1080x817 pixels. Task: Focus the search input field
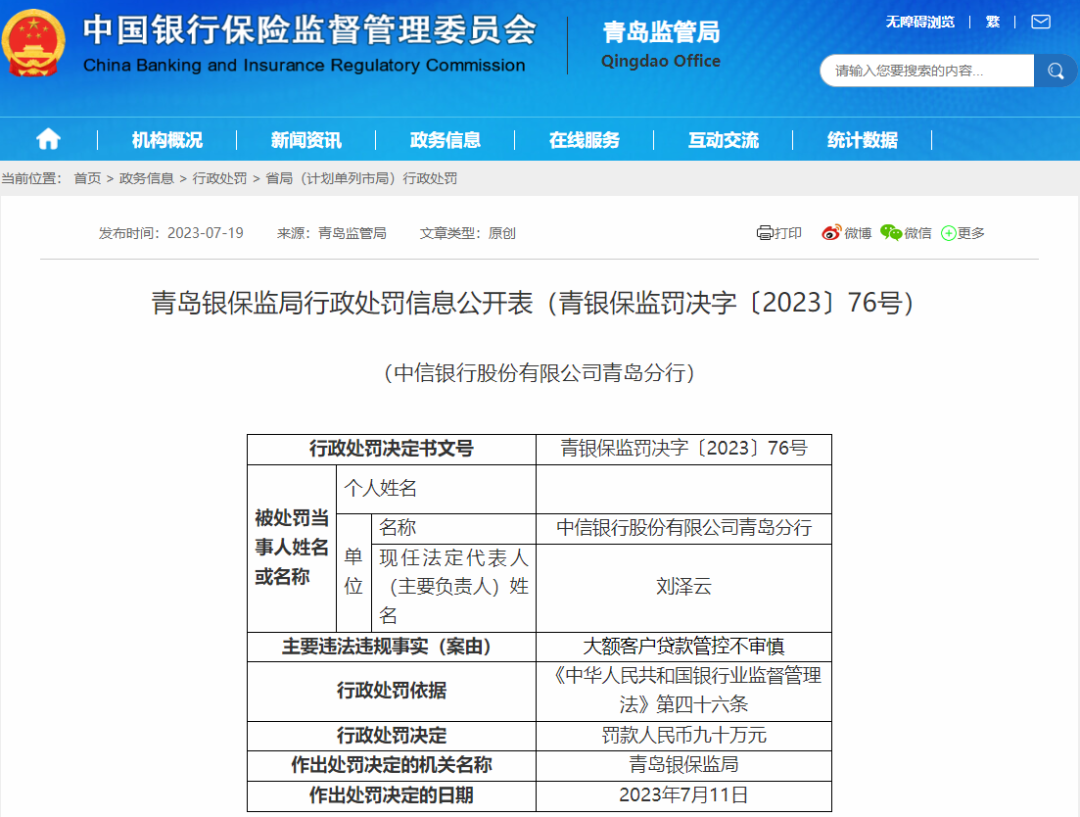pyautogui.click(x=925, y=71)
